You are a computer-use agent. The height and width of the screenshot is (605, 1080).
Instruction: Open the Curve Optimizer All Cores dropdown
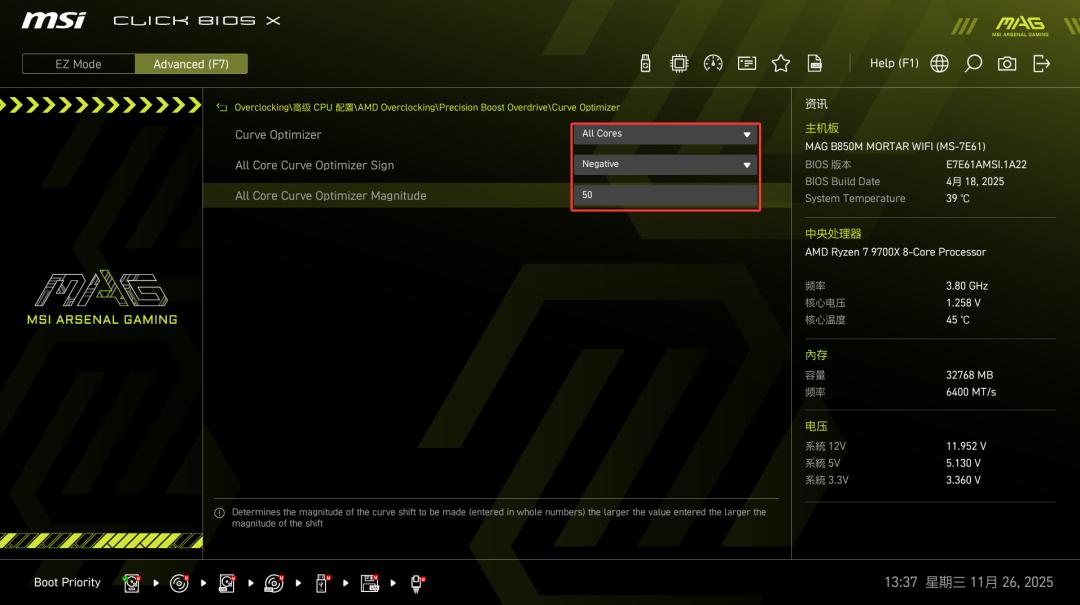(665, 134)
